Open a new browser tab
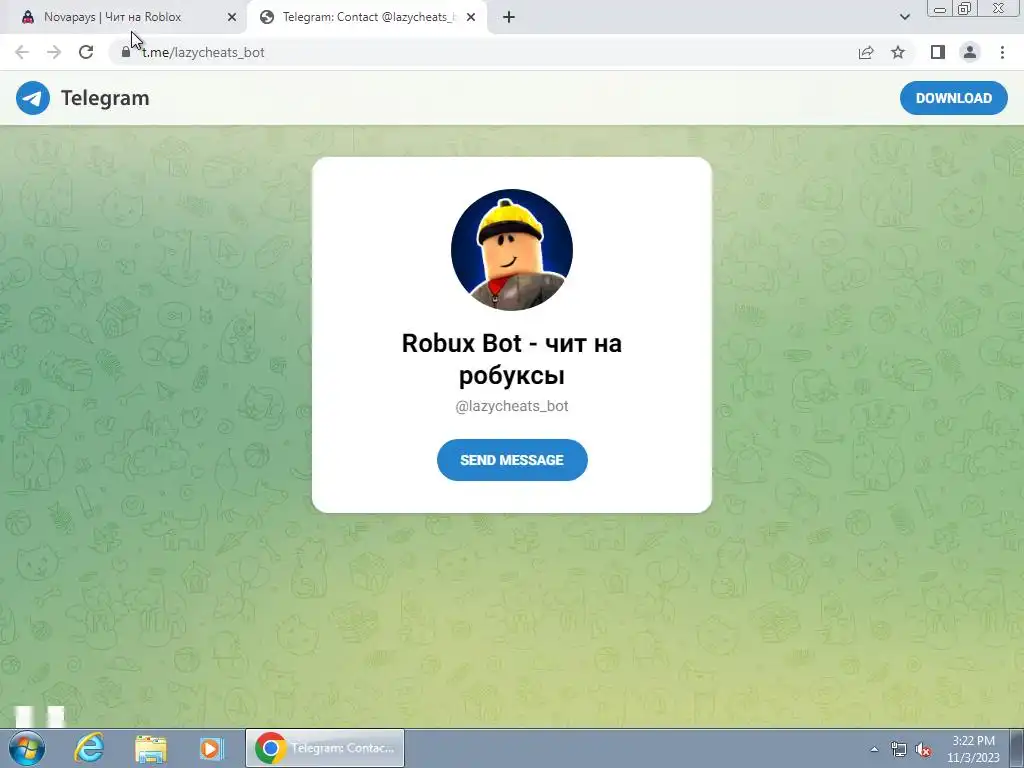 [x=509, y=17]
